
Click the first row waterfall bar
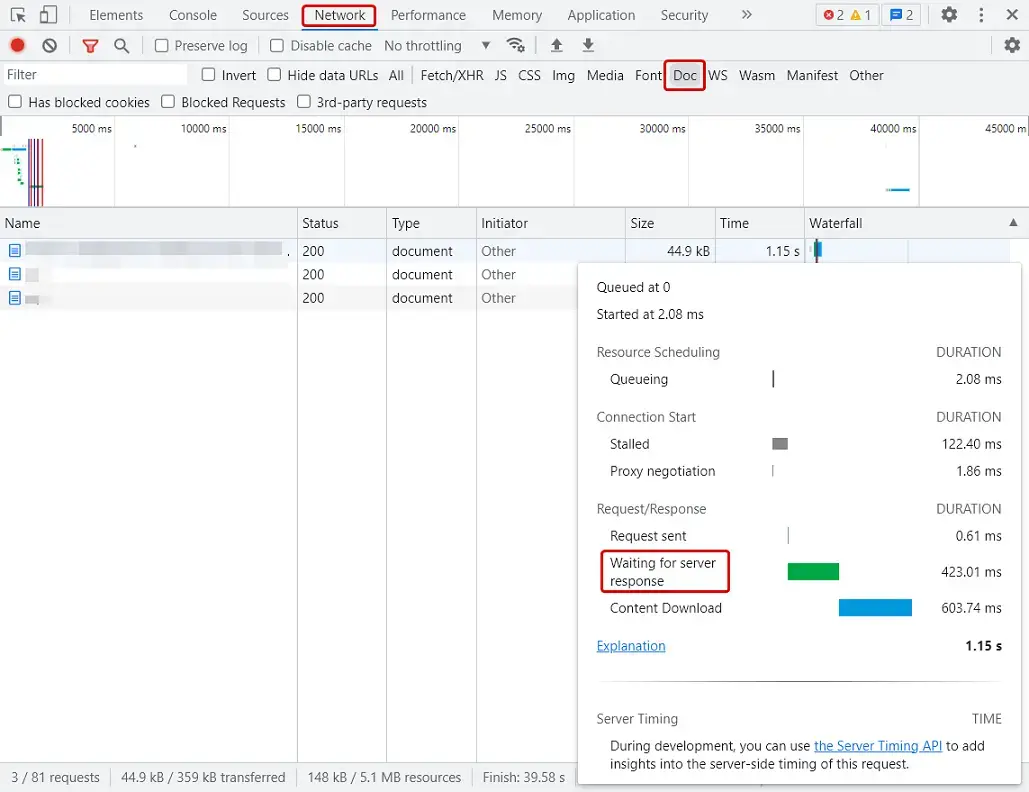(817, 250)
